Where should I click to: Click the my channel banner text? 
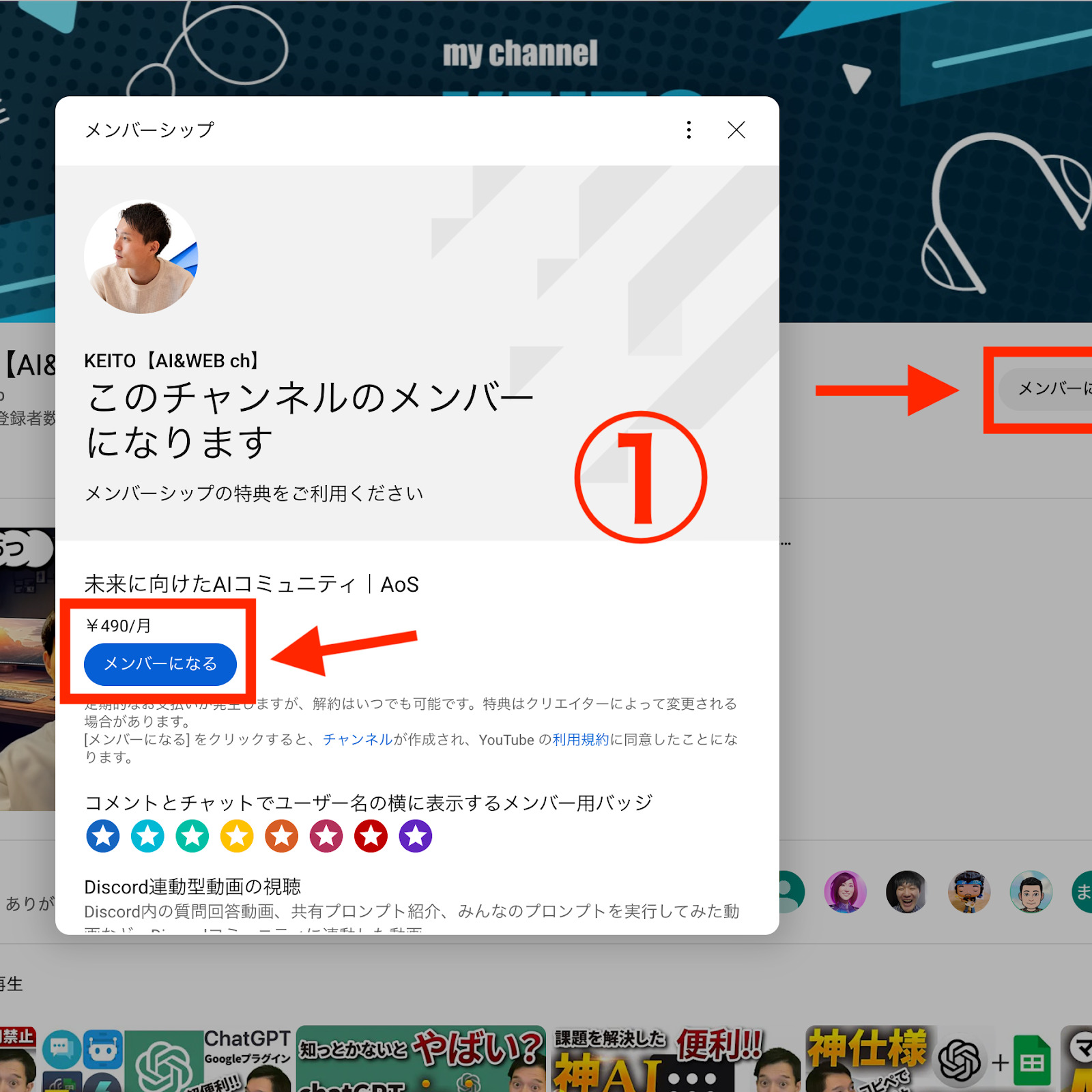pyautogui.click(x=520, y=53)
